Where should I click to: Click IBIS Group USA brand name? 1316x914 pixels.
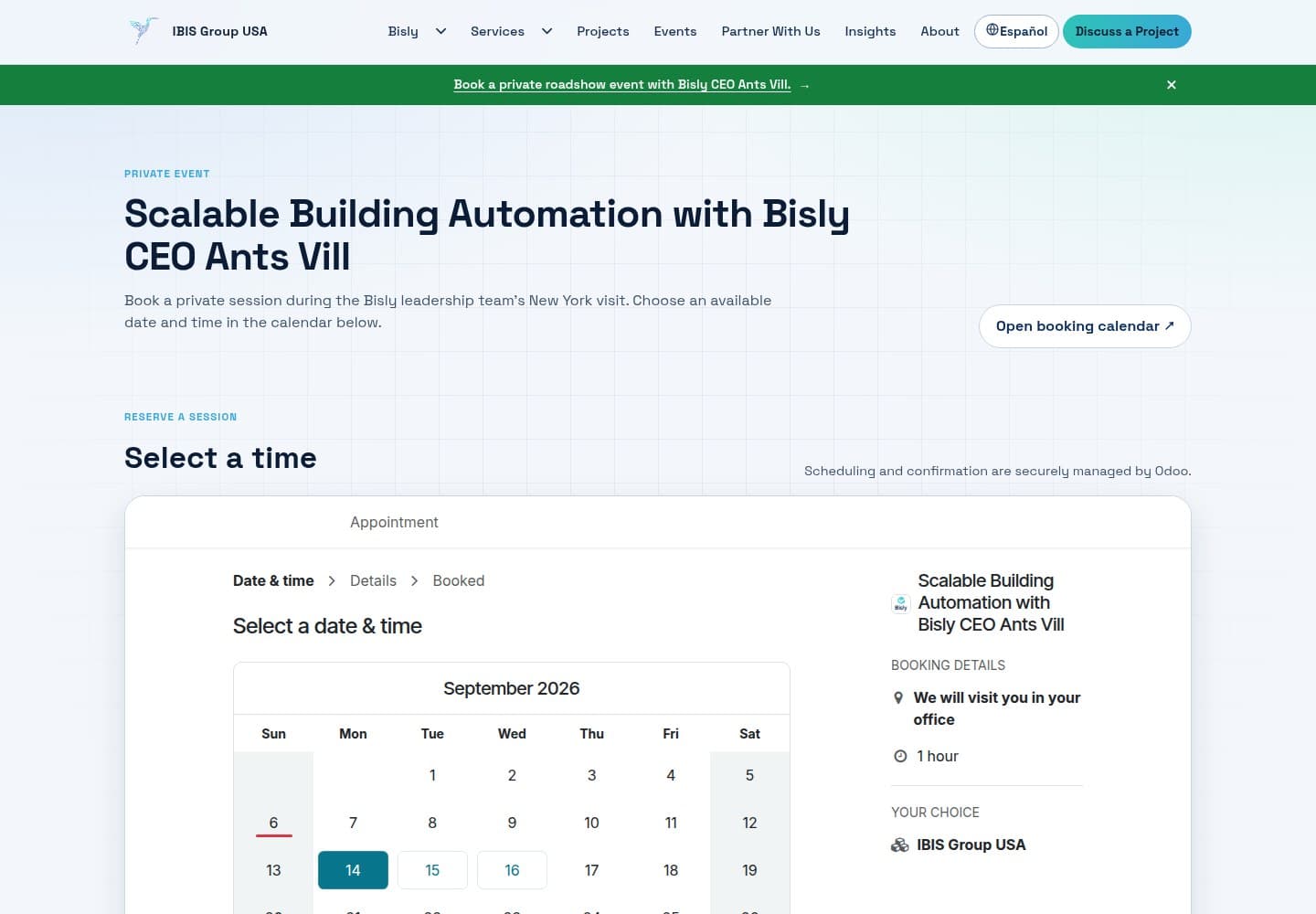220,31
